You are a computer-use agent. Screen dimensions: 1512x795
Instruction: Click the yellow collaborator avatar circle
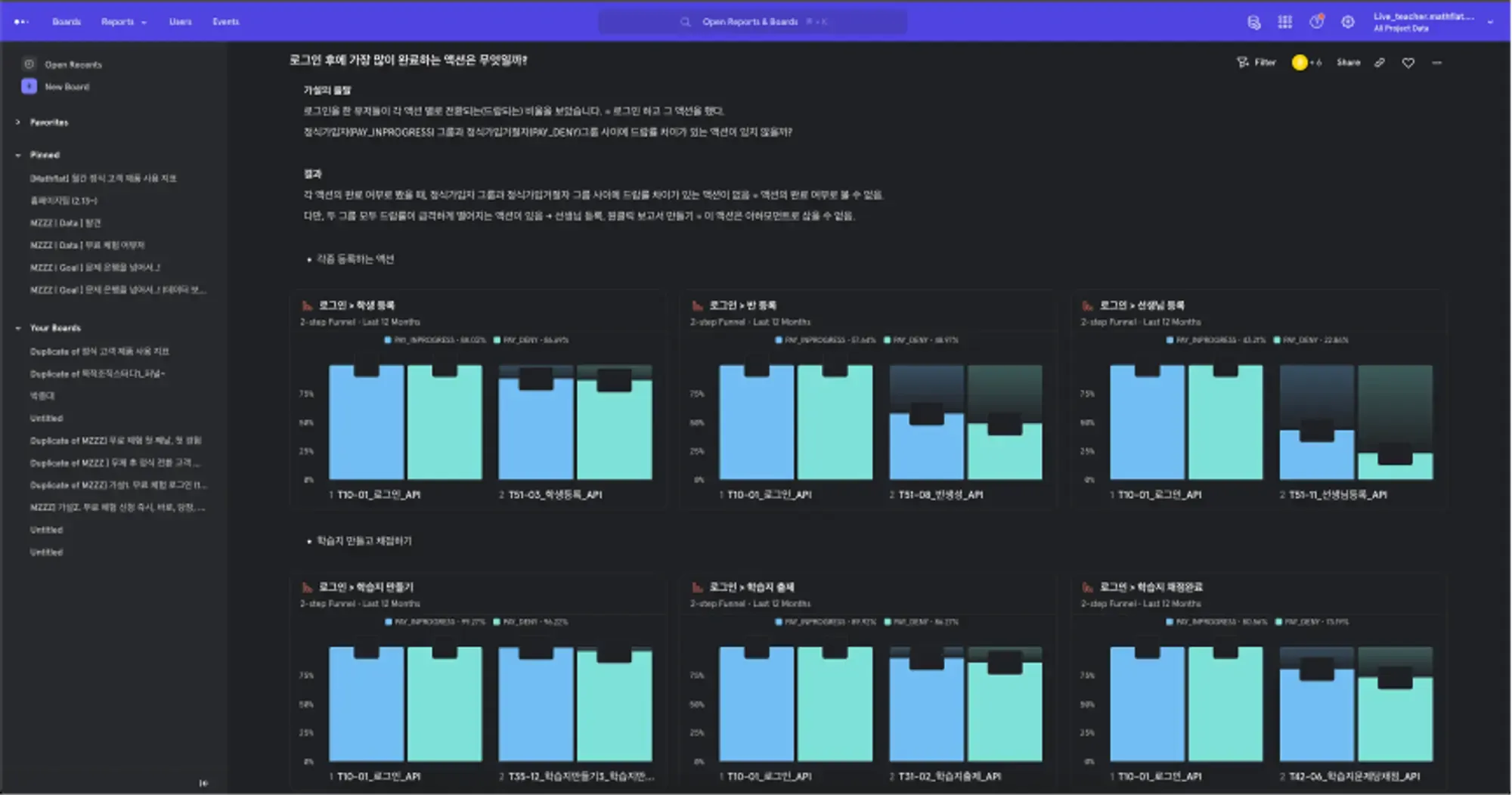[1300, 63]
